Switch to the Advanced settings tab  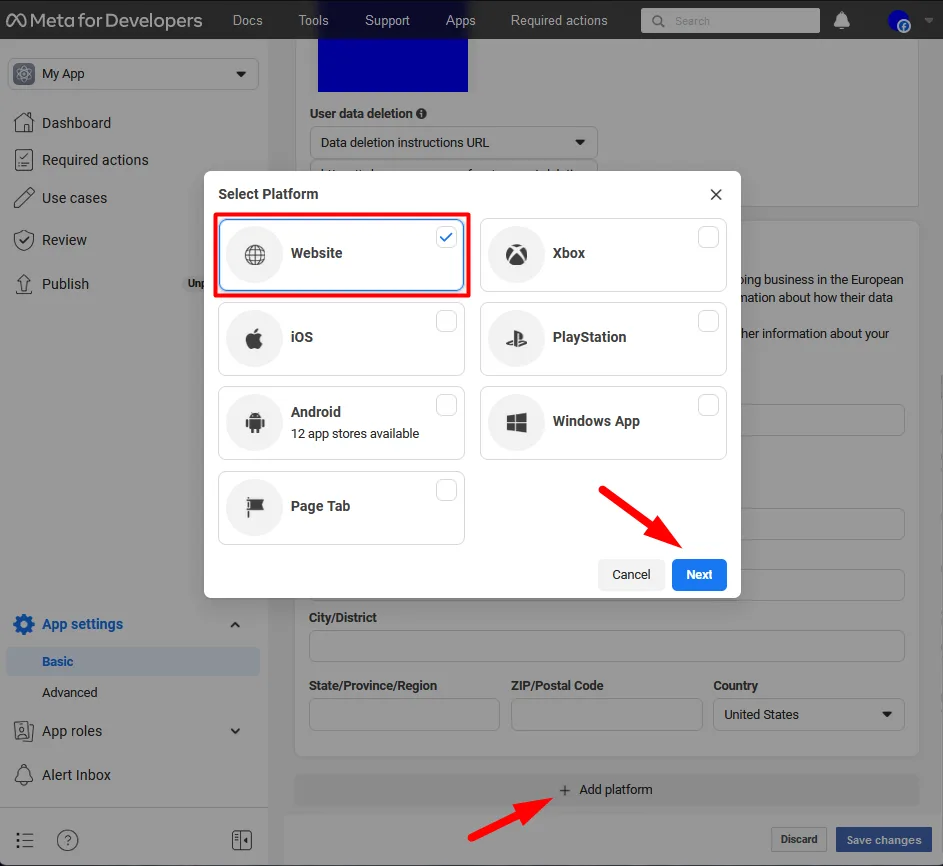click(x=70, y=692)
